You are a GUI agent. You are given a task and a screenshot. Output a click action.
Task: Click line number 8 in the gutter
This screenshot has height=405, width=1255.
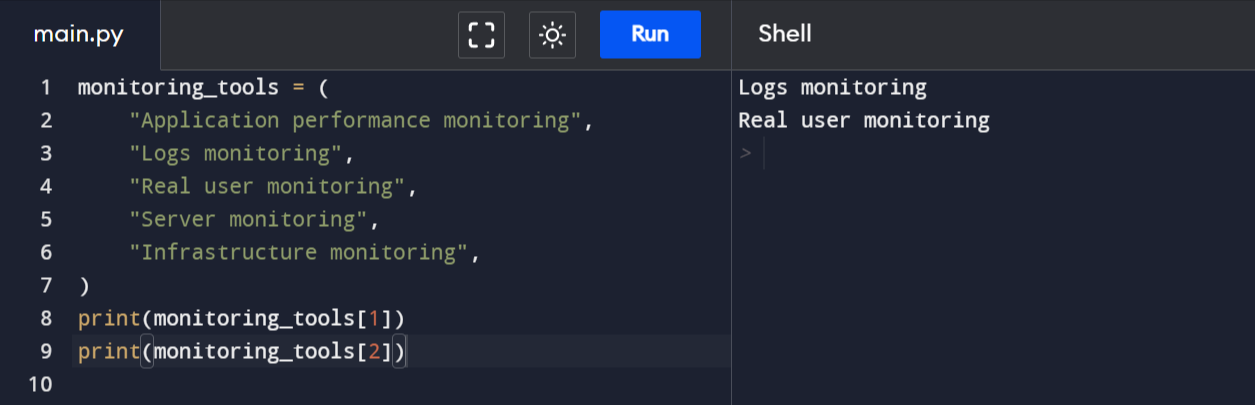point(45,318)
